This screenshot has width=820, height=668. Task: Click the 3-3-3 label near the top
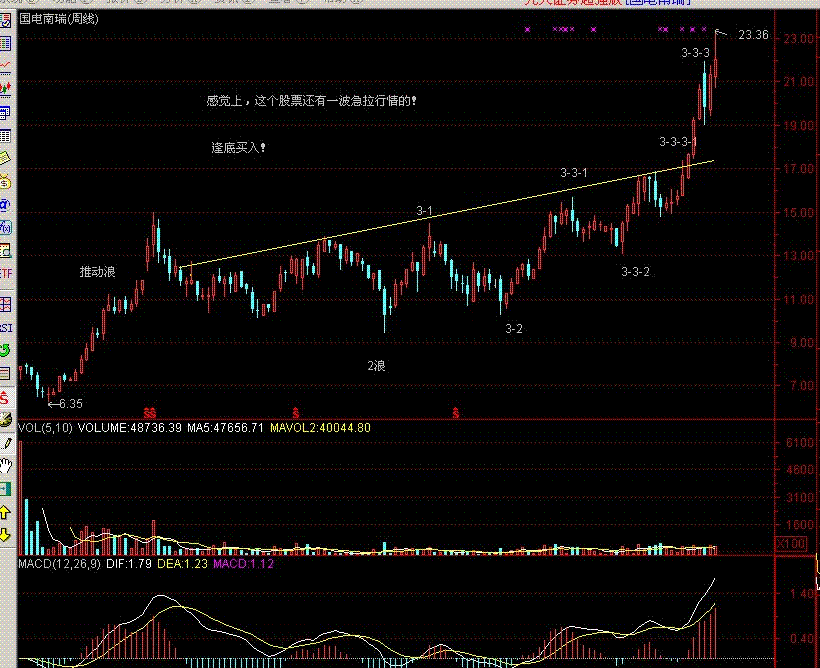(696, 53)
